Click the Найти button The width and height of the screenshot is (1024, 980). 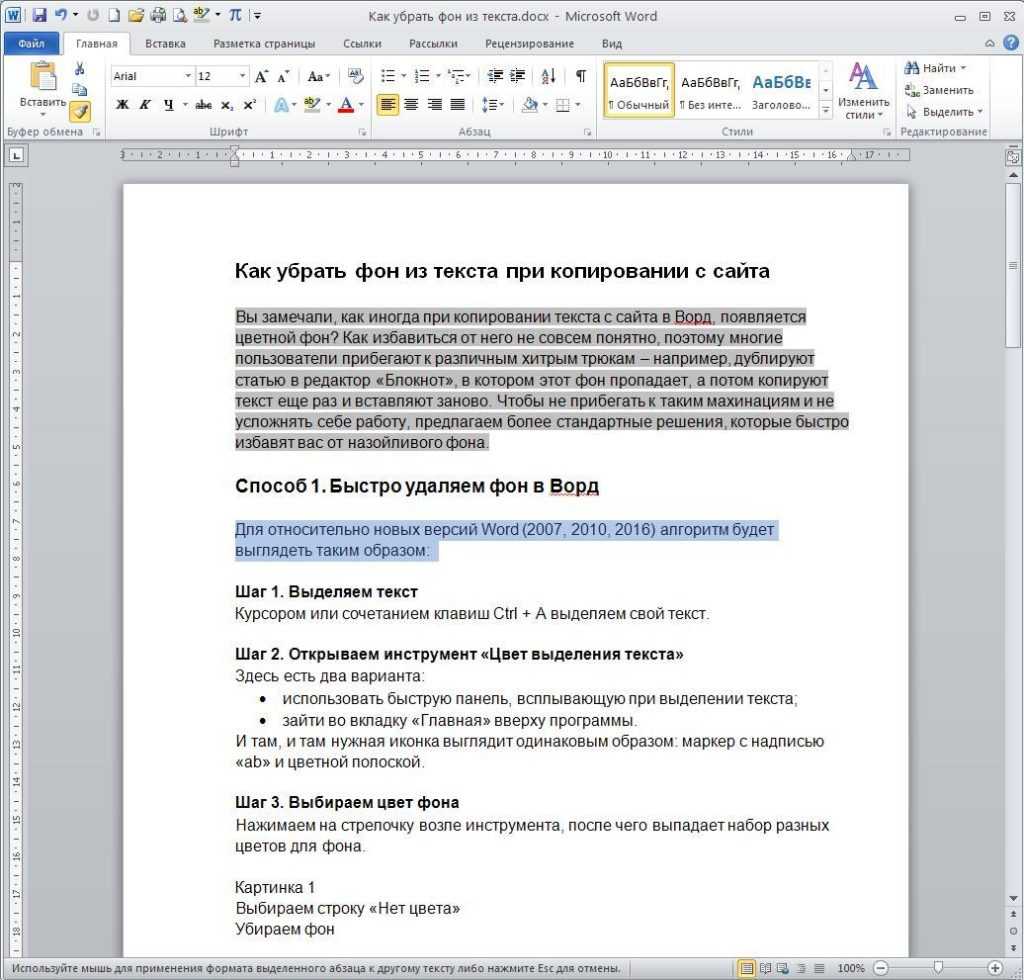(x=935, y=68)
